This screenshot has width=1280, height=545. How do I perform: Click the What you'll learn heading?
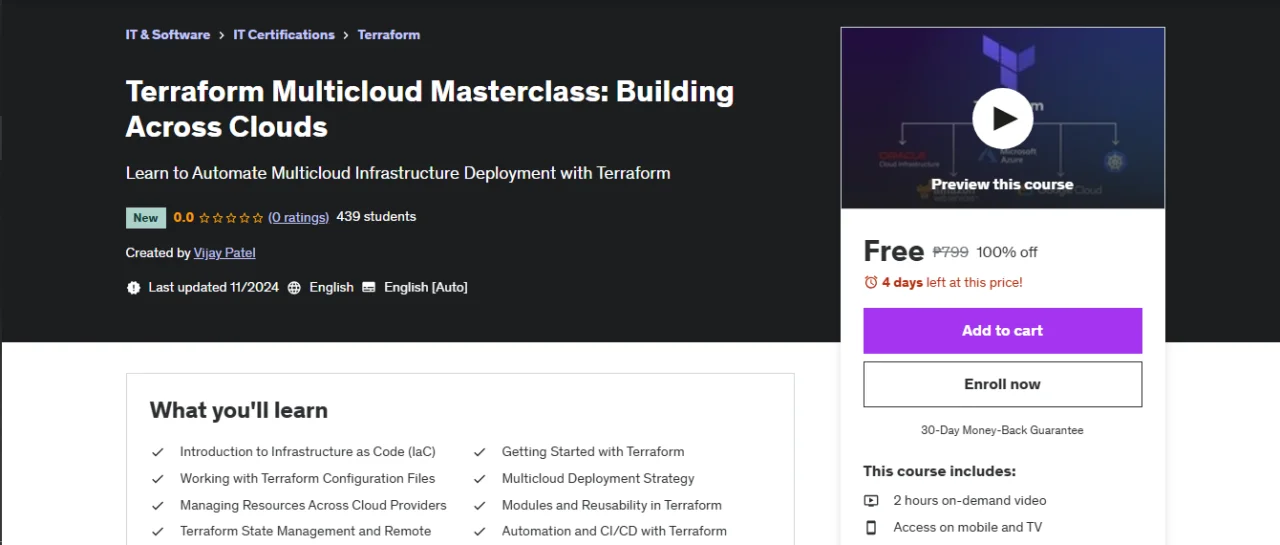[x=239, y=410]
